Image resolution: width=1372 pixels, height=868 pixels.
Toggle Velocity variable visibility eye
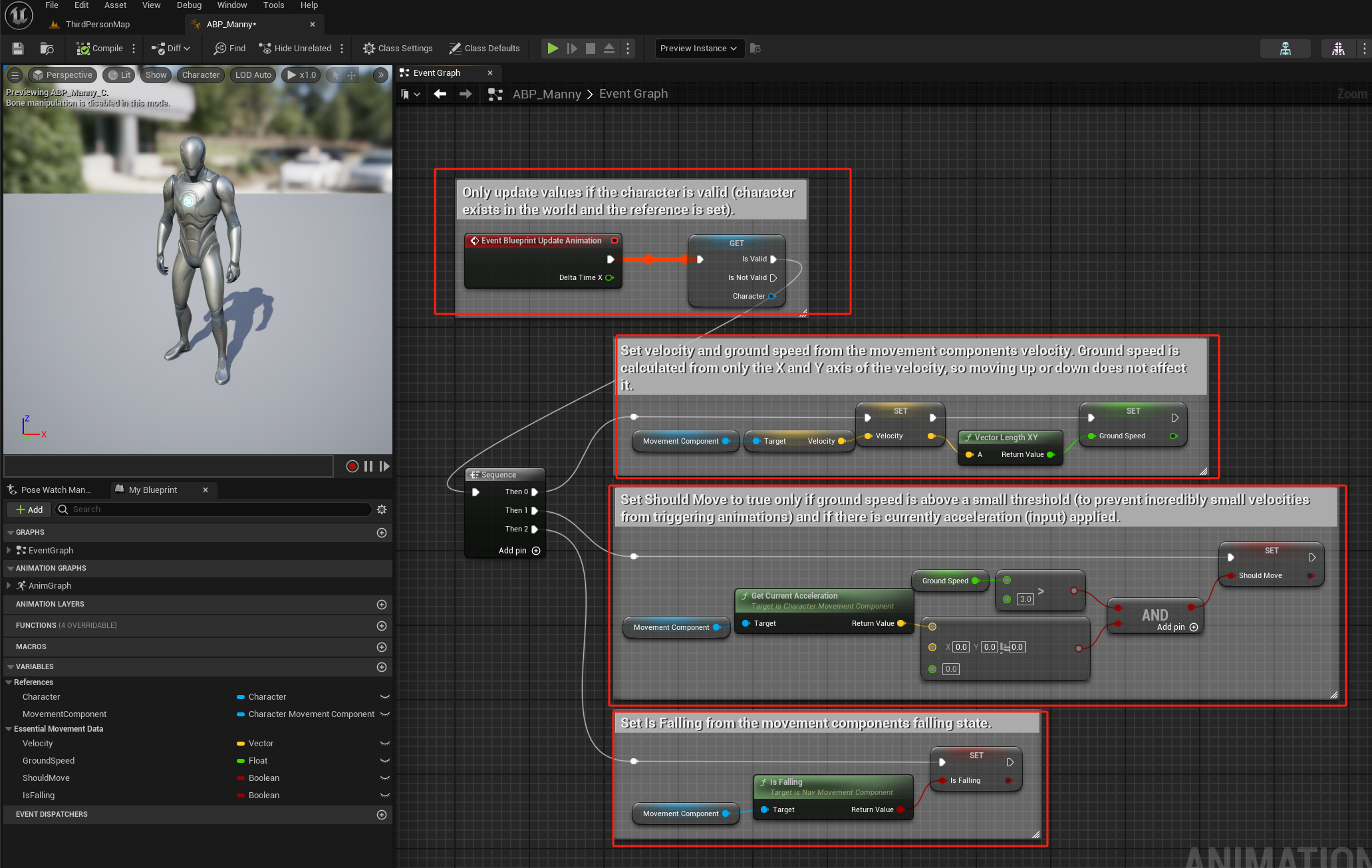tap(384, 744)
